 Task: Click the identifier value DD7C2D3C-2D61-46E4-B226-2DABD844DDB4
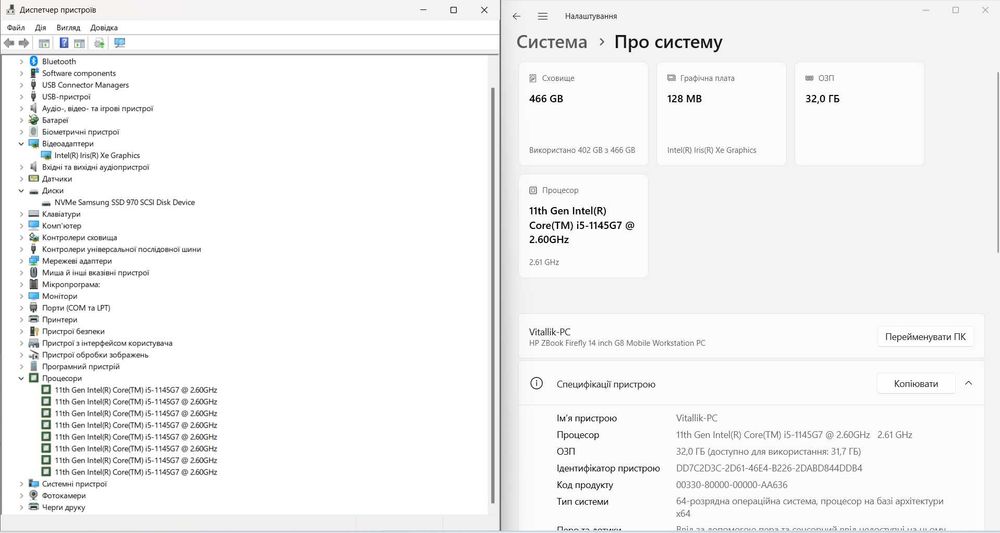pyautogui.click(x=769, y=468)
